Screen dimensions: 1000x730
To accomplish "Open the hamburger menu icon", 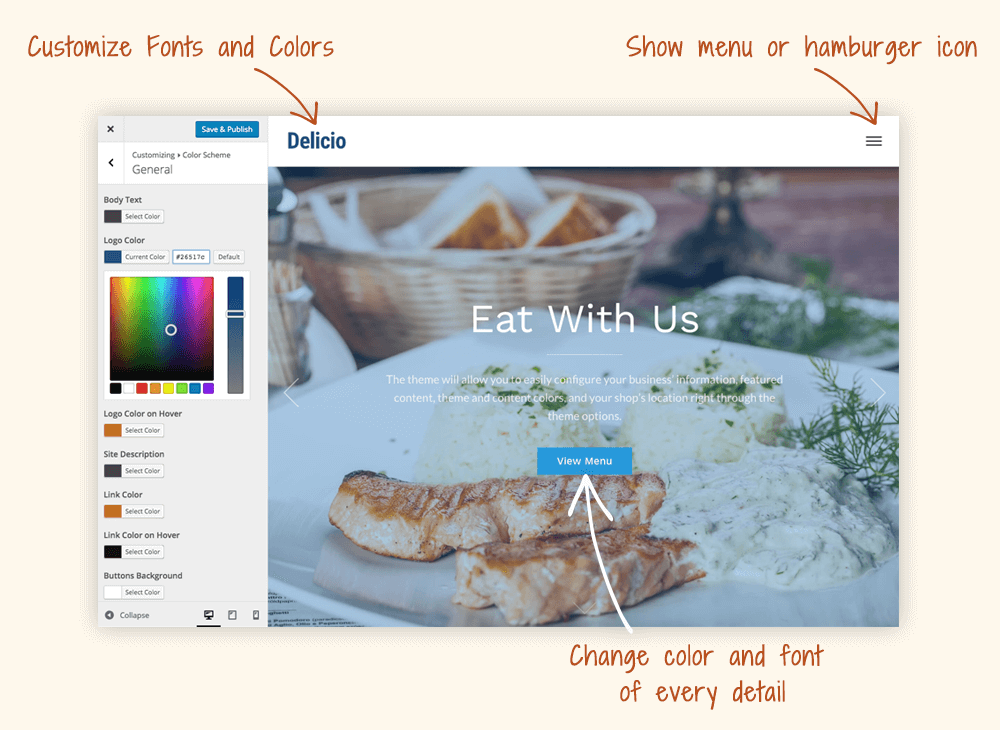I will tap(874, 141).
